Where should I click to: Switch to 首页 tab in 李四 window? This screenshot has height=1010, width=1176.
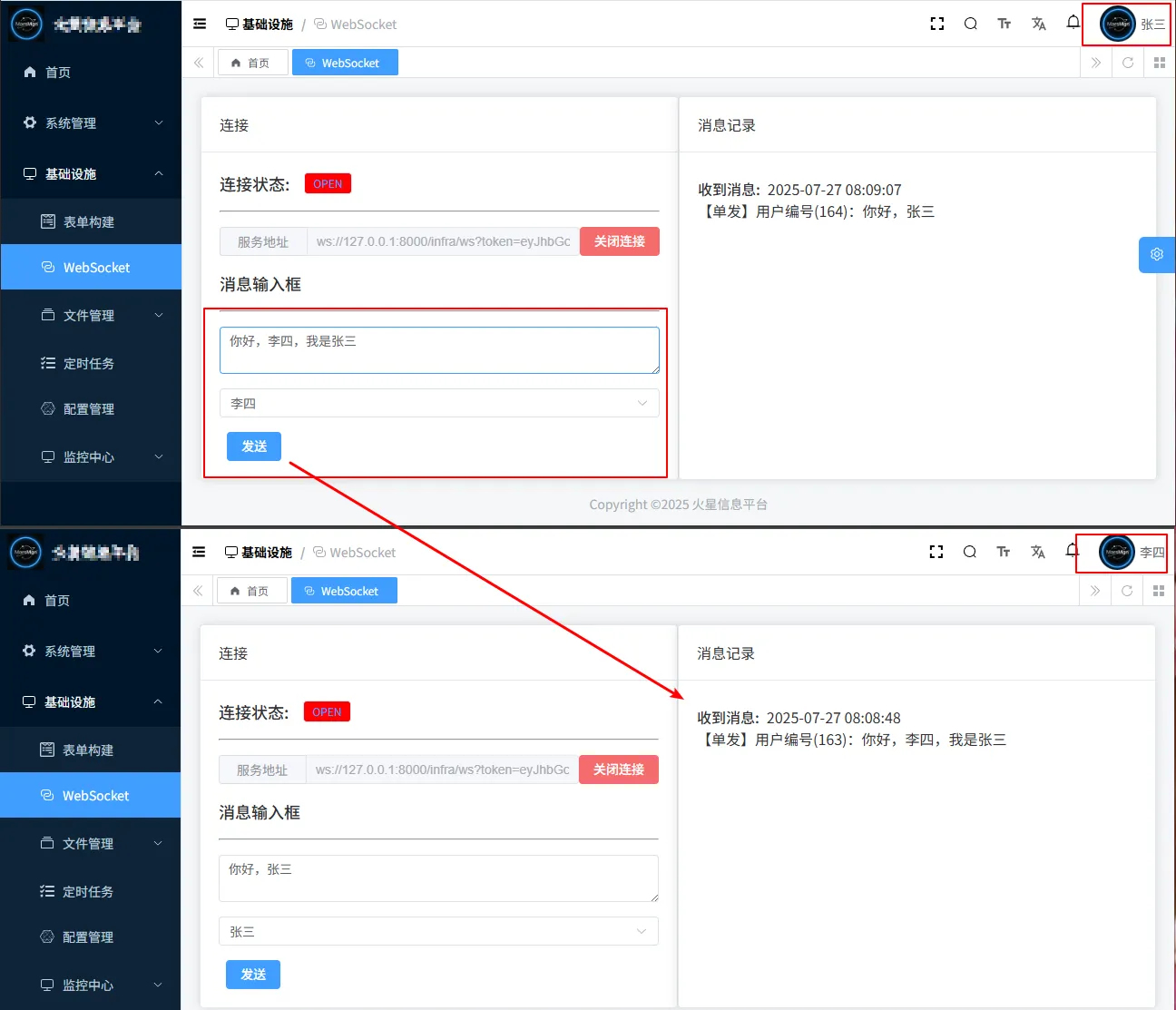251,591
